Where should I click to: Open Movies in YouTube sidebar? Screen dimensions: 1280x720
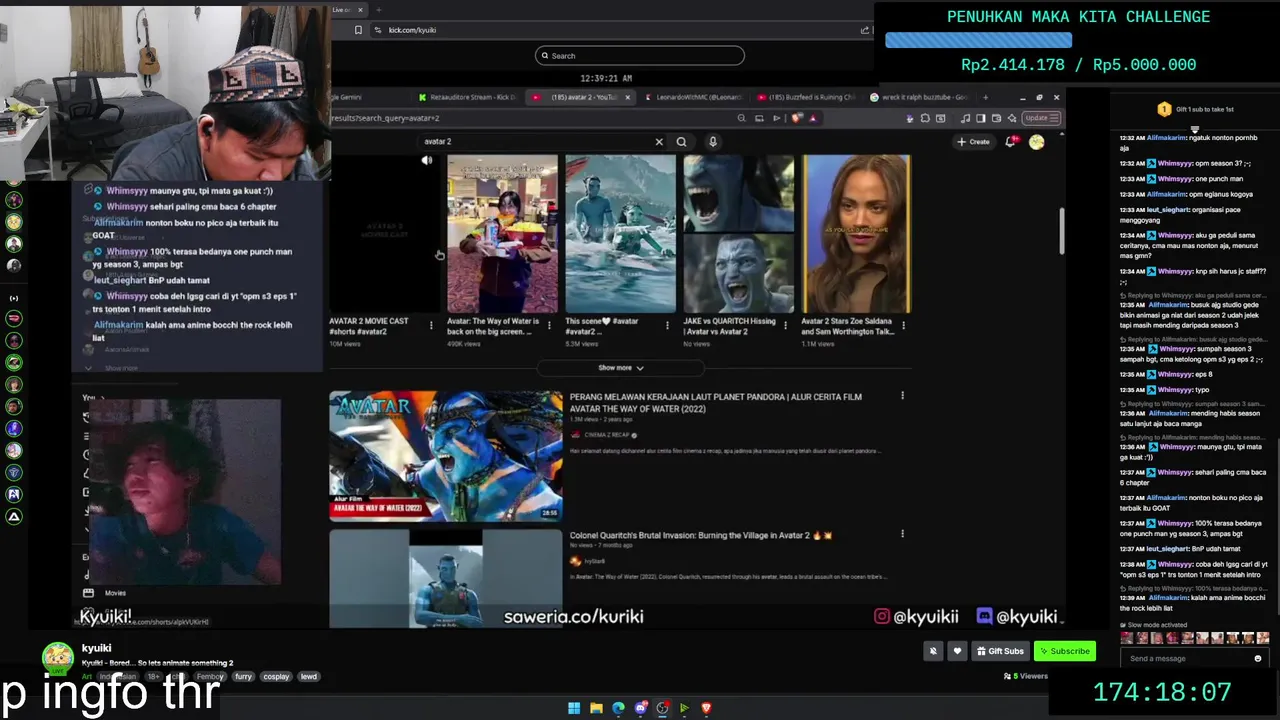pyautogui.click(x=115, y=593)
